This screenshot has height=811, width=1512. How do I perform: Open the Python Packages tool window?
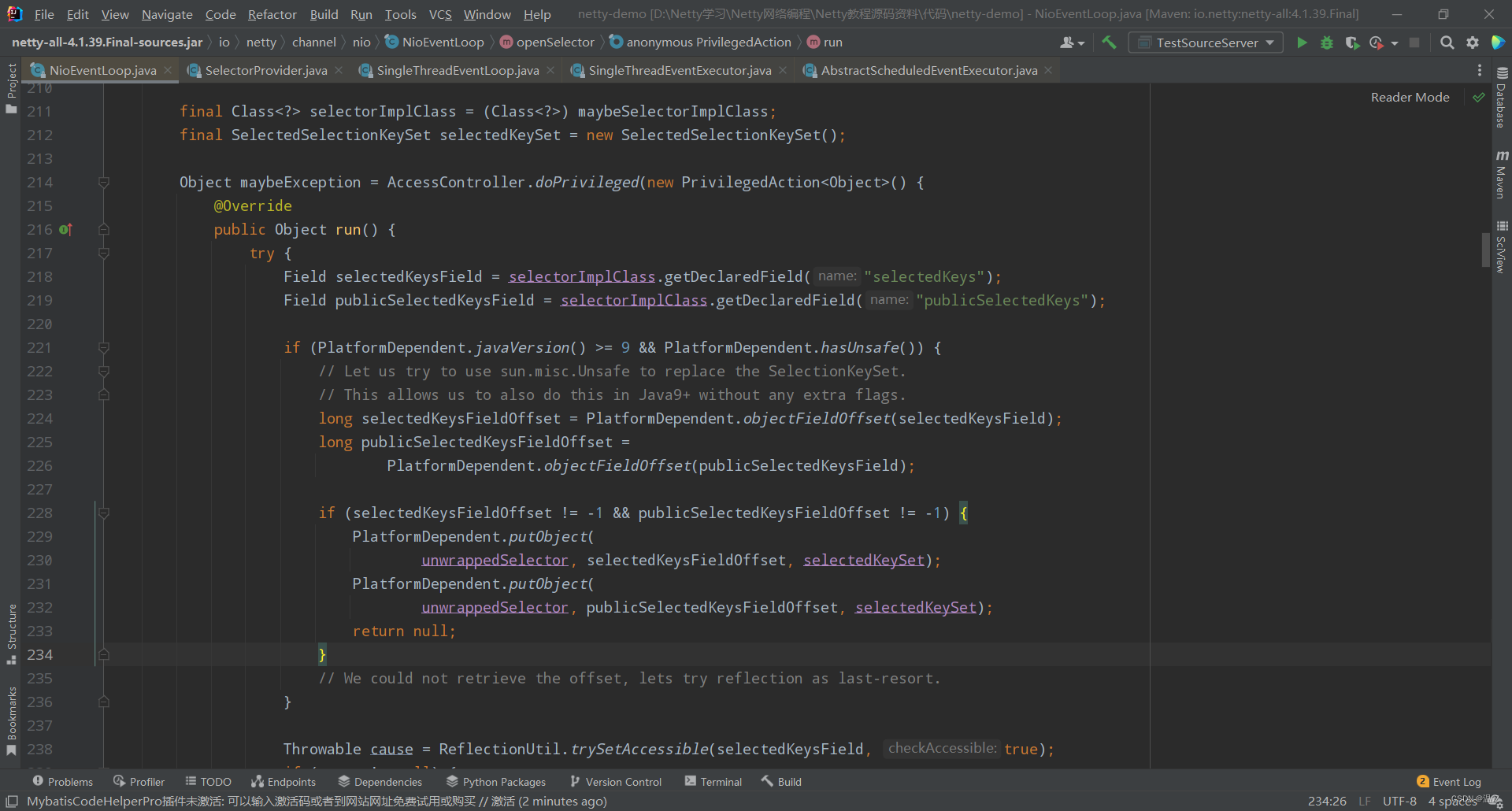pyautogui.click(x=496, y=781)
